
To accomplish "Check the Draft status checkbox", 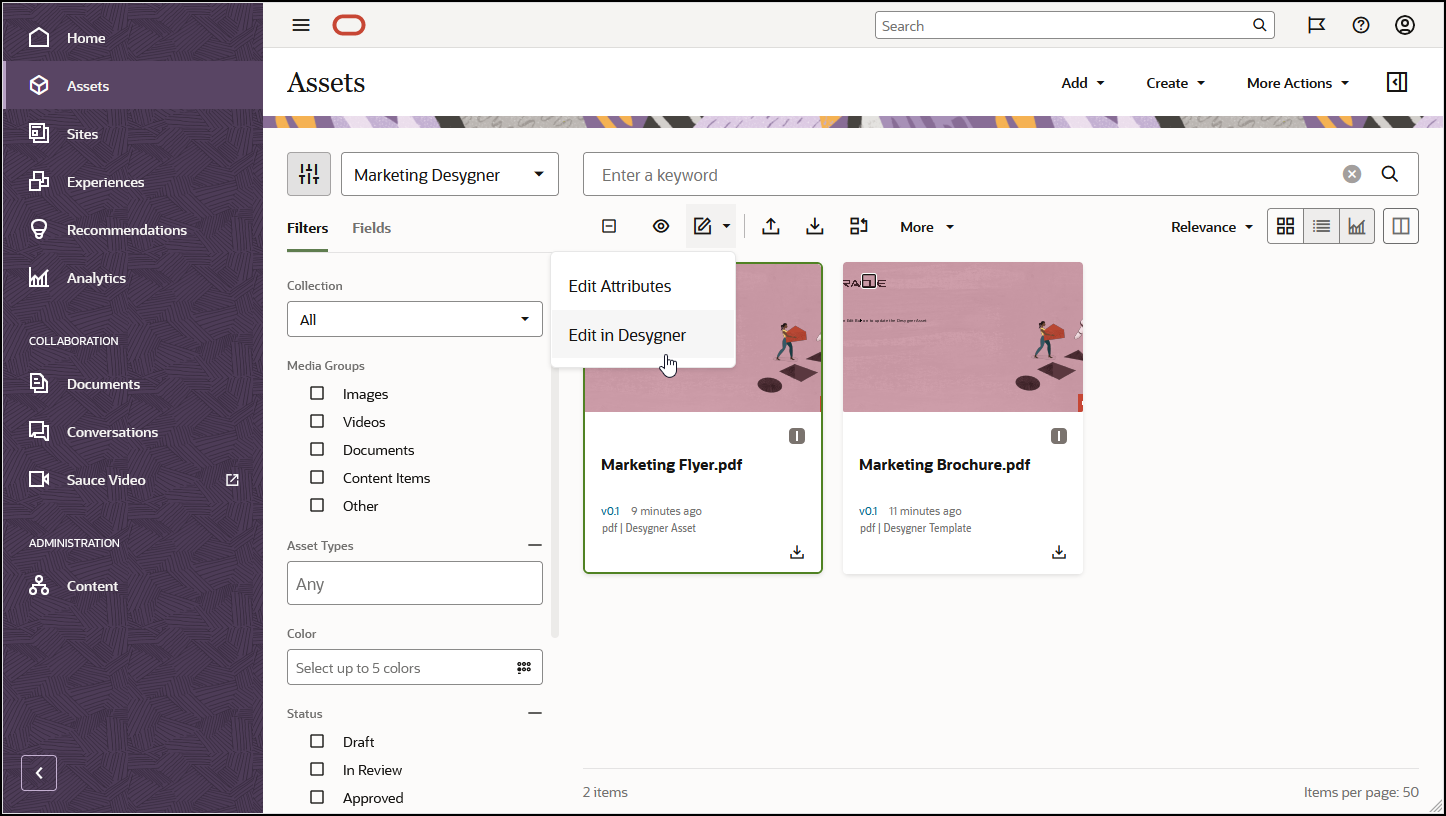I will tap(317, 741).
